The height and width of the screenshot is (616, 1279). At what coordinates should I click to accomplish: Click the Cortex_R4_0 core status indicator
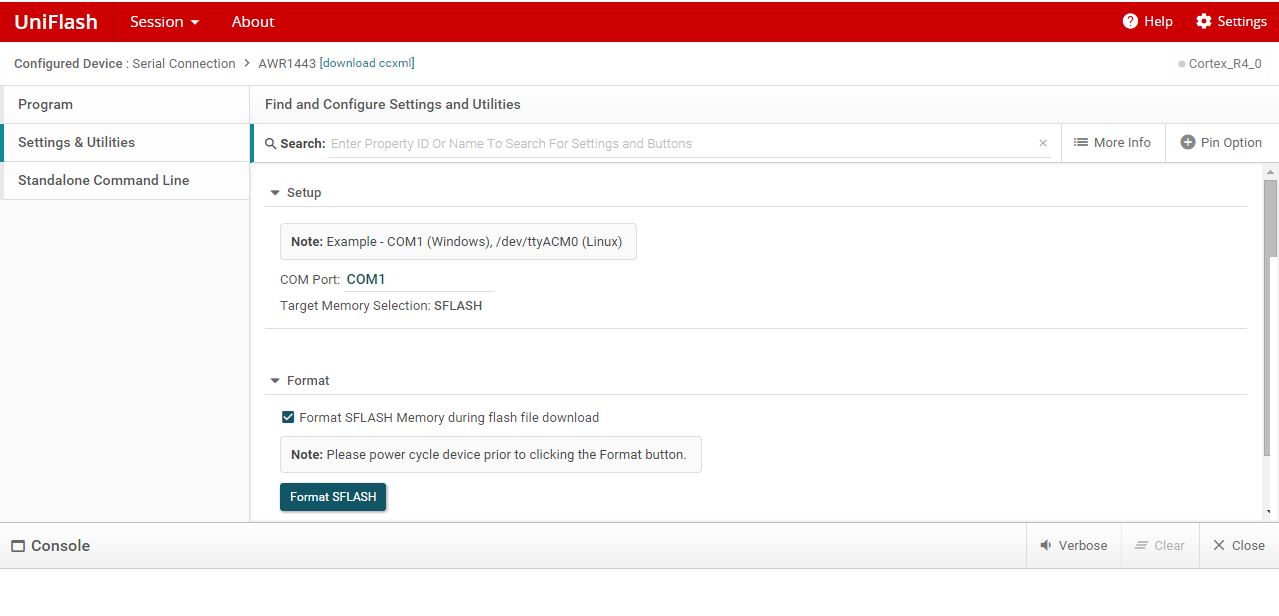[x=1220, y=63]
